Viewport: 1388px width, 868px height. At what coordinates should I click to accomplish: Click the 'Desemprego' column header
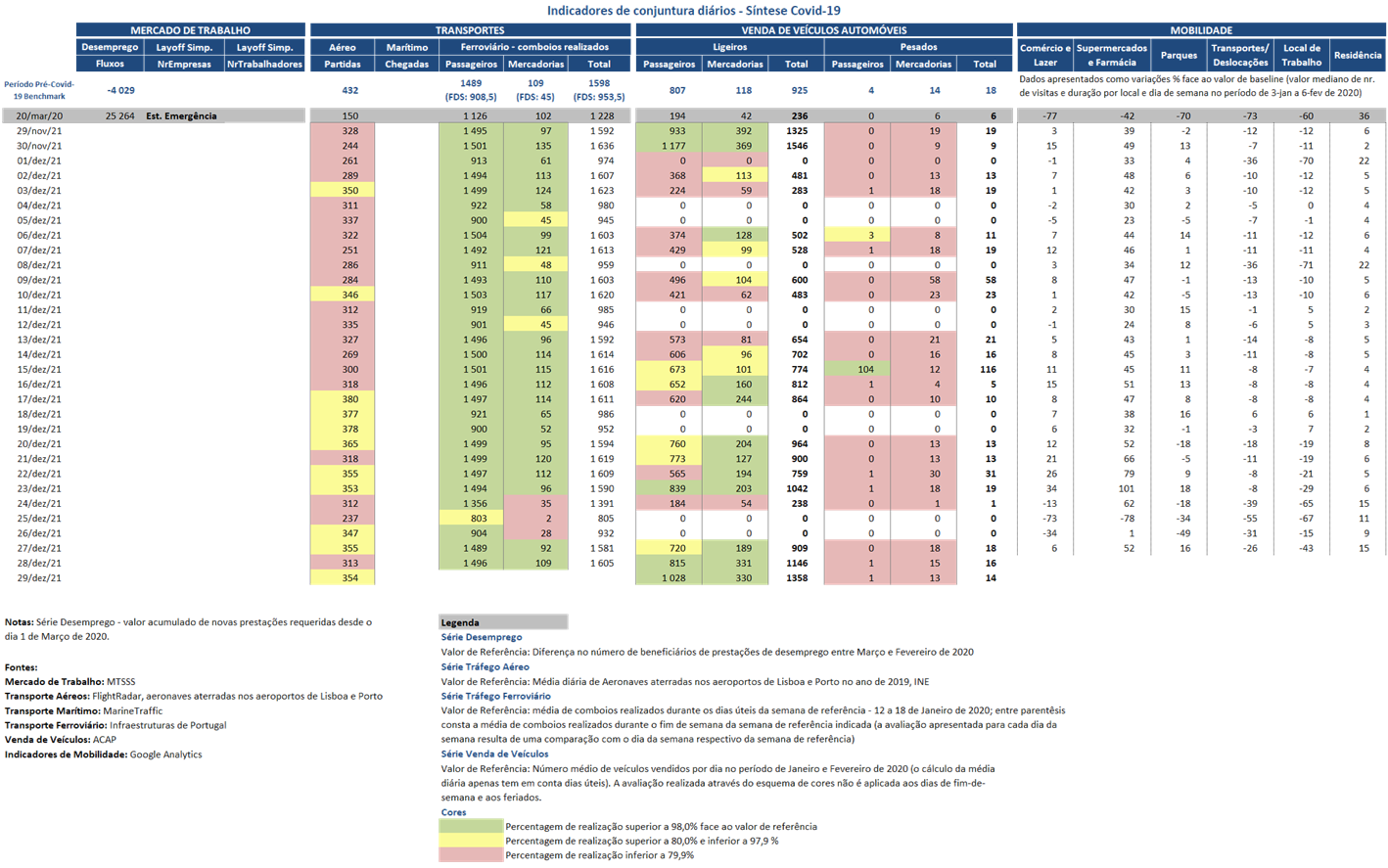click(110, 47)
